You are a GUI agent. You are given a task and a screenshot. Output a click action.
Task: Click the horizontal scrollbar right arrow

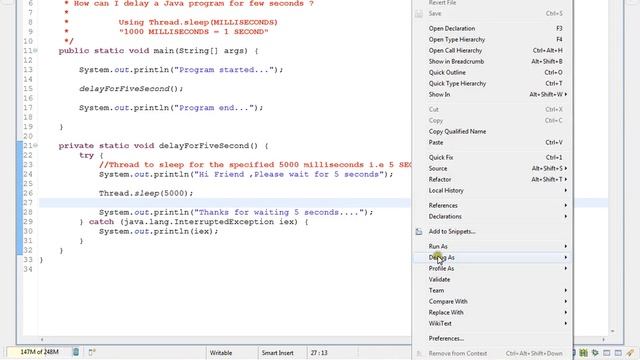click(x=604, y=340)
